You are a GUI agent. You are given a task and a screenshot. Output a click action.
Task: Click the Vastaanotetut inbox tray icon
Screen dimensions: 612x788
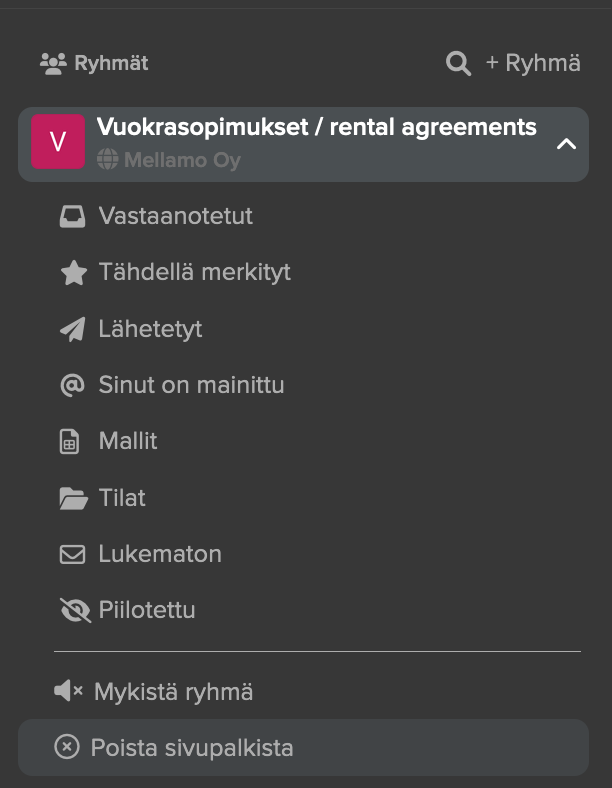[72, 217]
